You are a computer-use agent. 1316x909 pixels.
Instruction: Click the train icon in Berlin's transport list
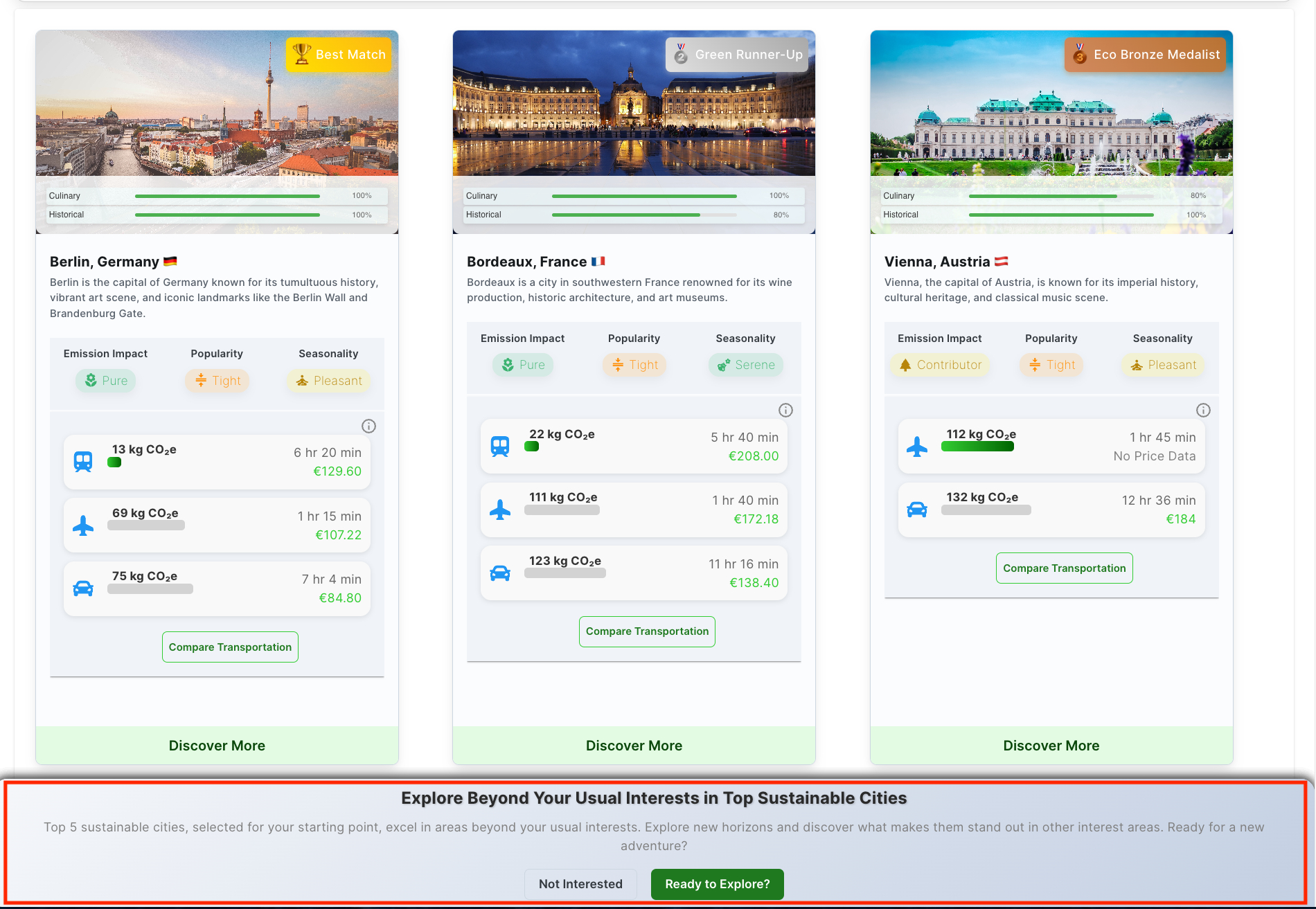point(83,462)
